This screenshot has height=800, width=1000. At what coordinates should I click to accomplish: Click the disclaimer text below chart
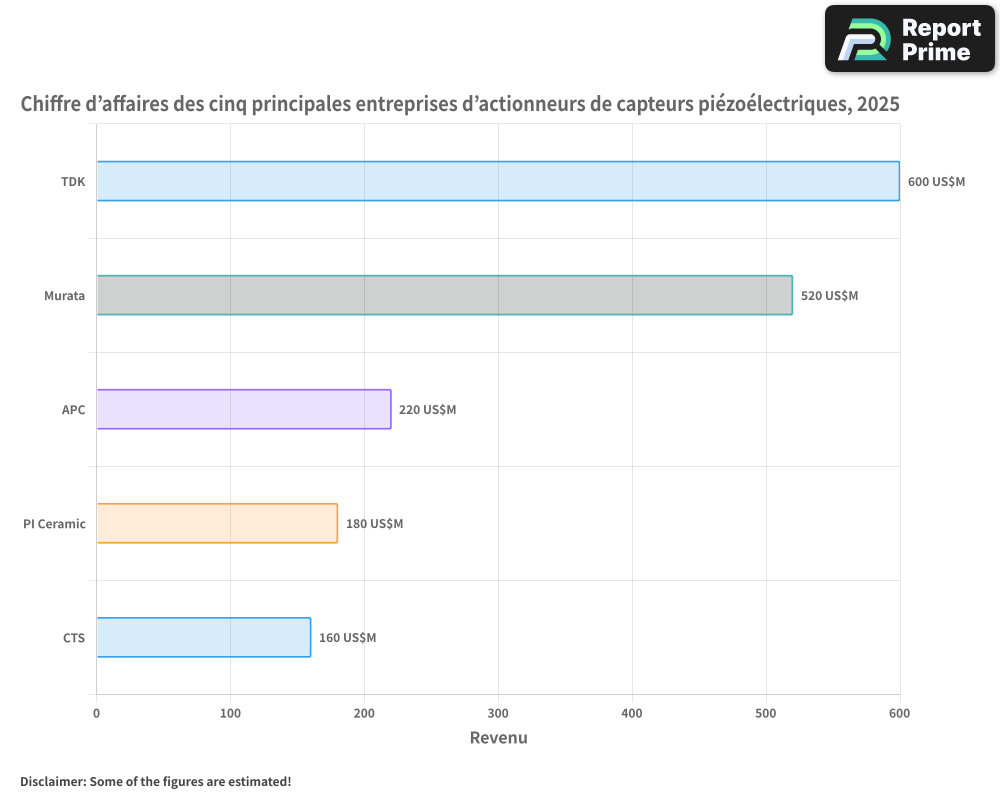(x=155, y=781)
